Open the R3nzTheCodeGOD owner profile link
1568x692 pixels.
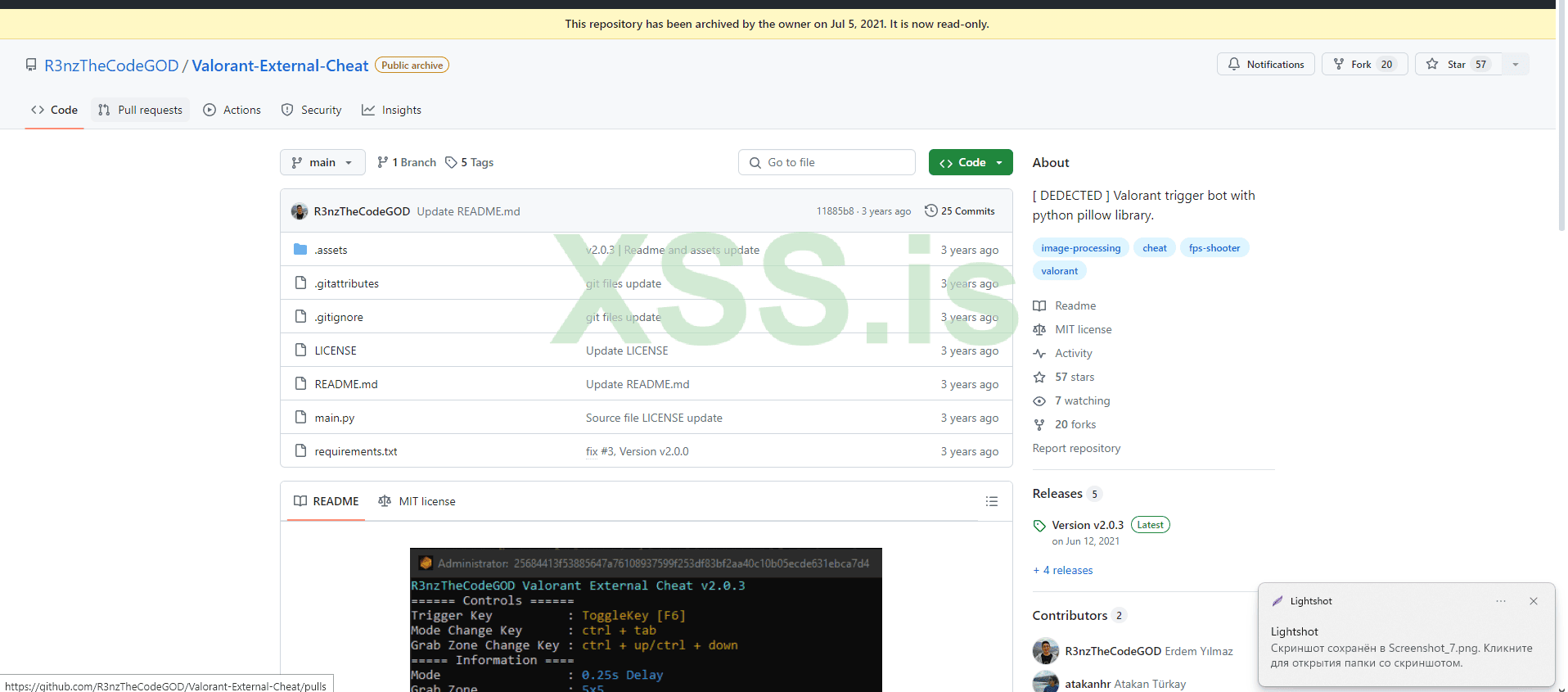(x=111, y=66)
